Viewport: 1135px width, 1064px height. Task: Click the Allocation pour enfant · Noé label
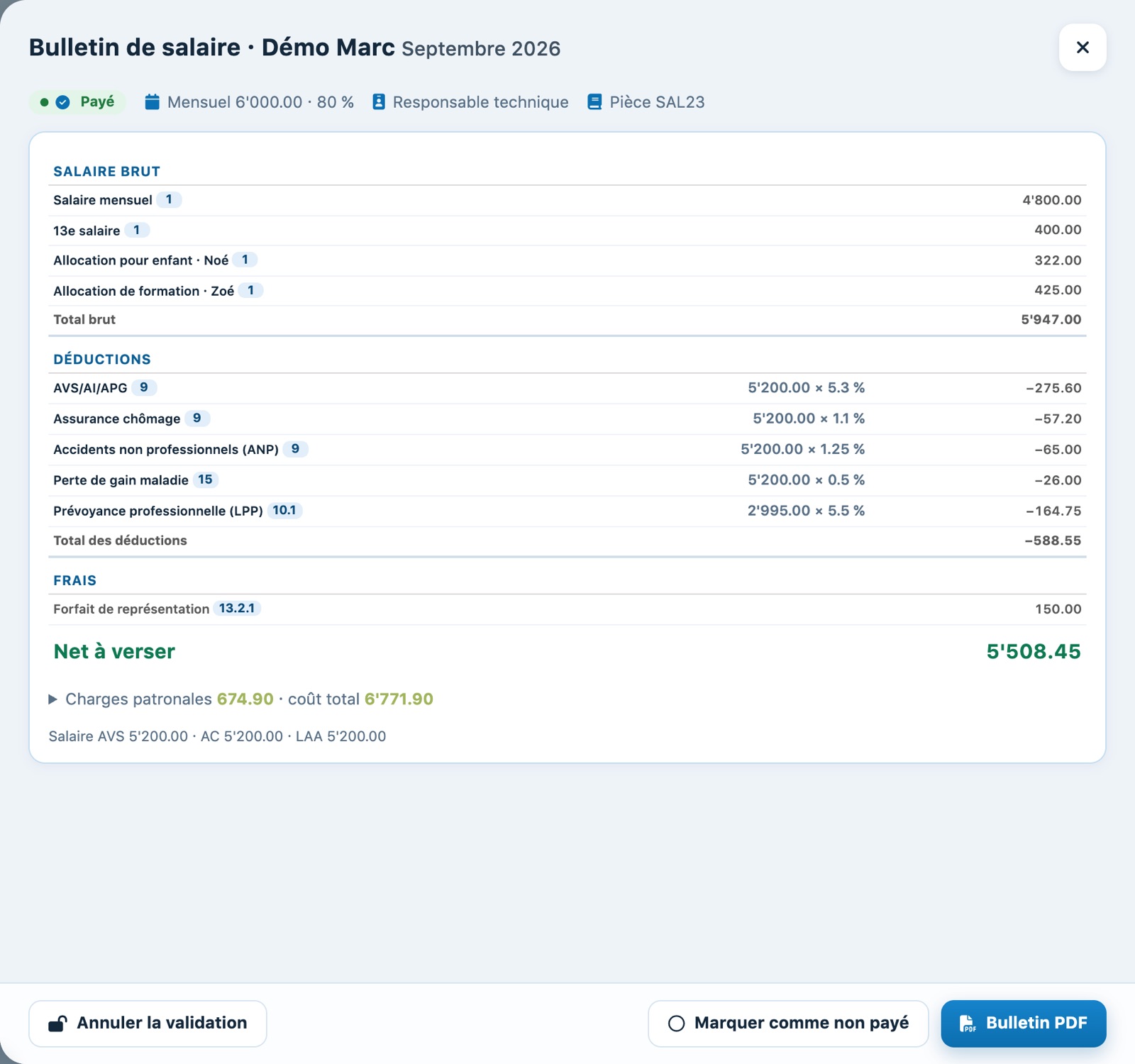[141, 260]
